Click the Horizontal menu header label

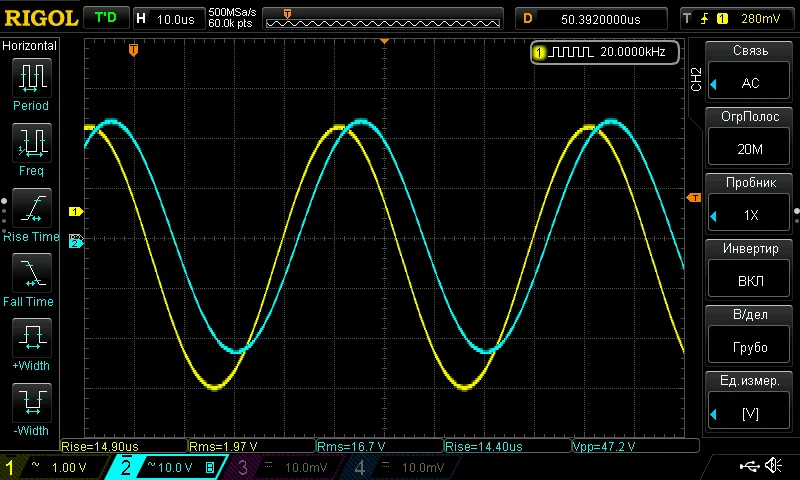click(30, 46)
